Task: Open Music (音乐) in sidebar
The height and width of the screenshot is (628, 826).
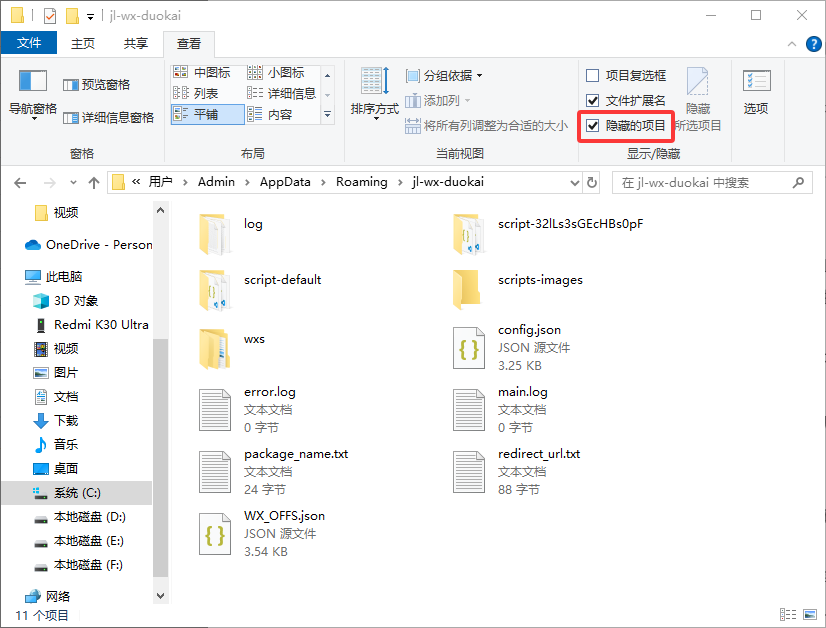Action: pos(56,445)
